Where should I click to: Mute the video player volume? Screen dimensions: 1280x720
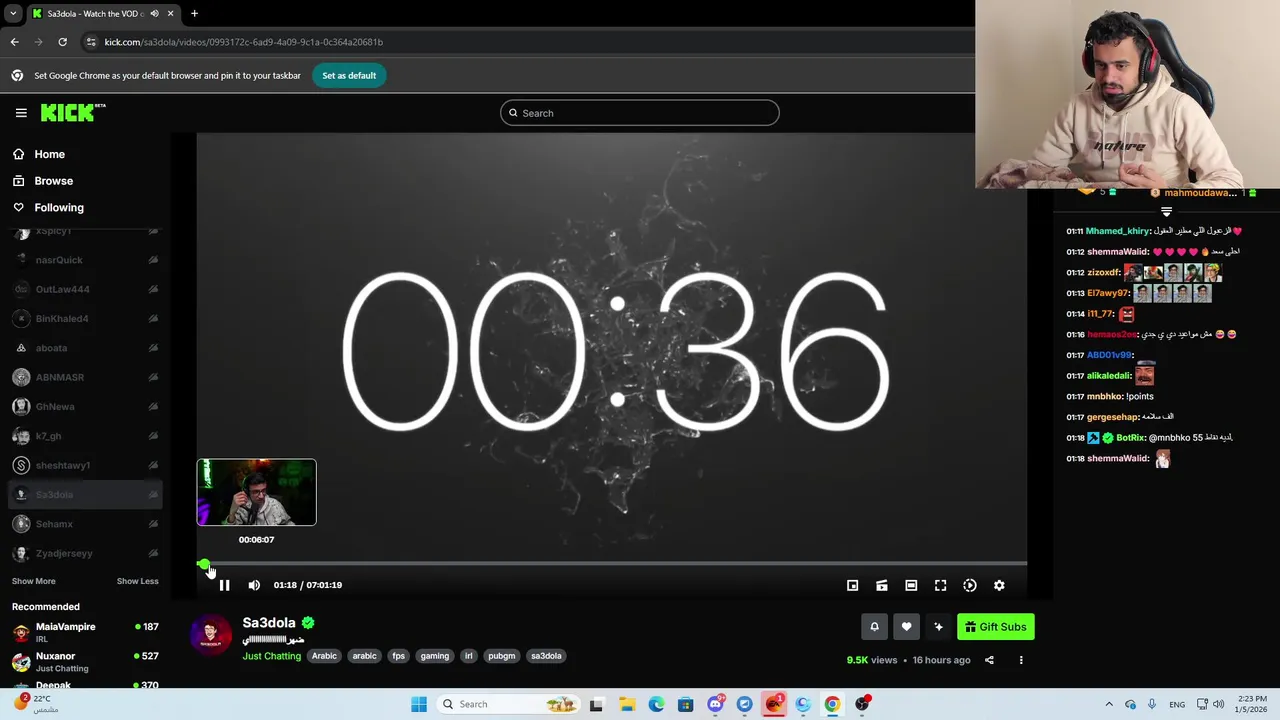[x=254, y=585]
